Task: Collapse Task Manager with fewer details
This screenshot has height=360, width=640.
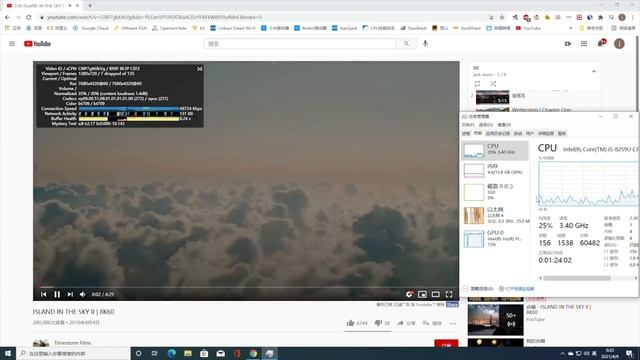Action: [478, 289]
